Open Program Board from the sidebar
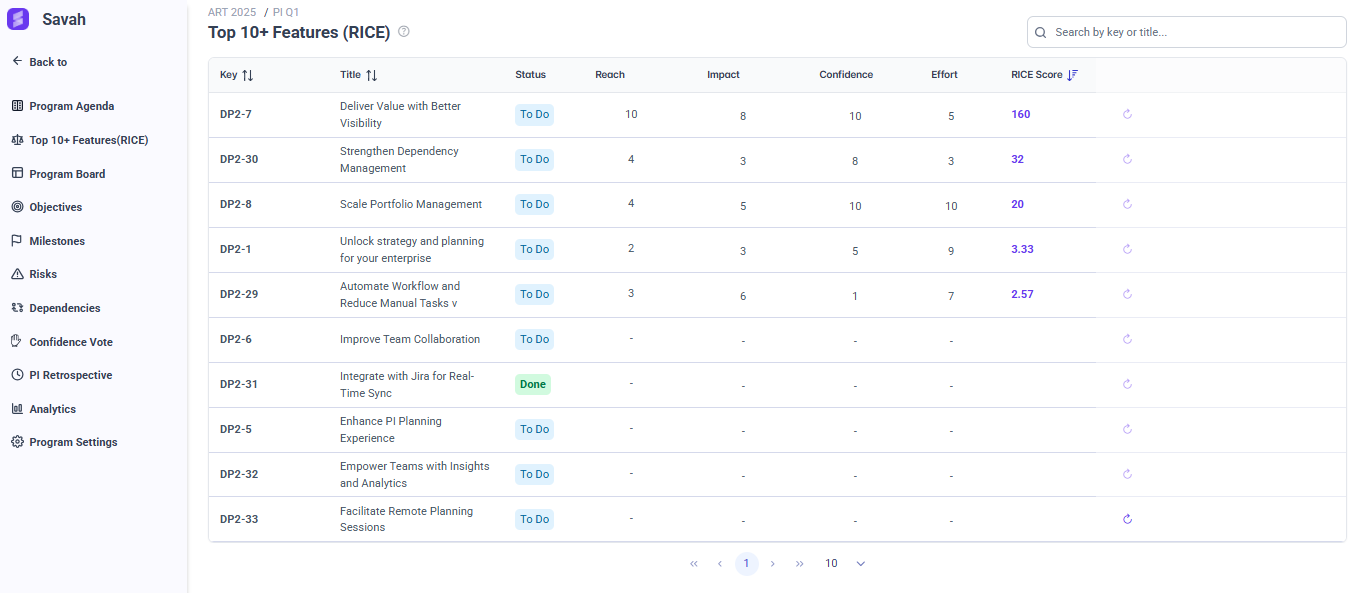The width and height of the screenshot is (1355, 593). pyautogui.click(x=67, y=174)
